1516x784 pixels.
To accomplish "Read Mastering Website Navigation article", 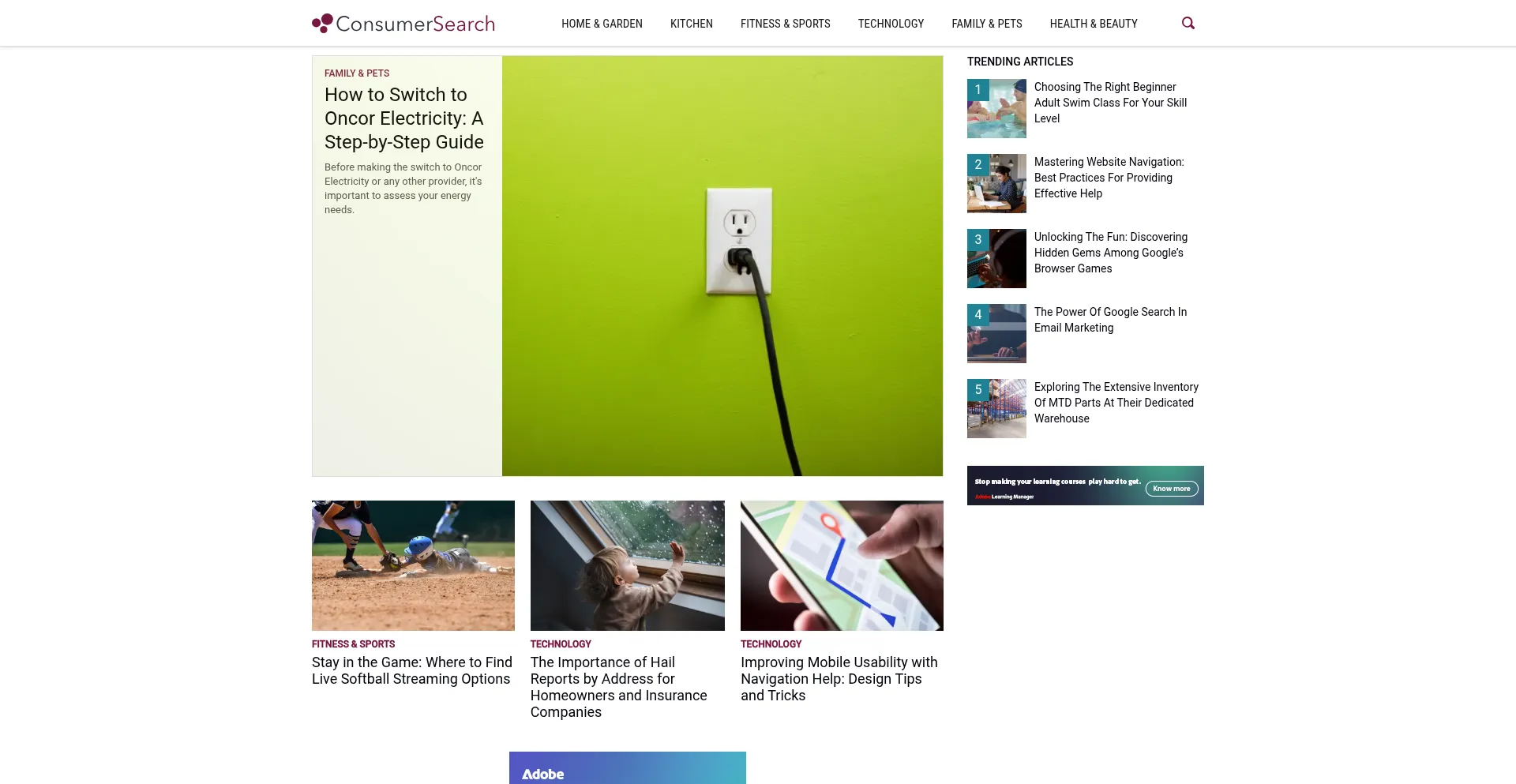I will click(x=1109, y=178).
